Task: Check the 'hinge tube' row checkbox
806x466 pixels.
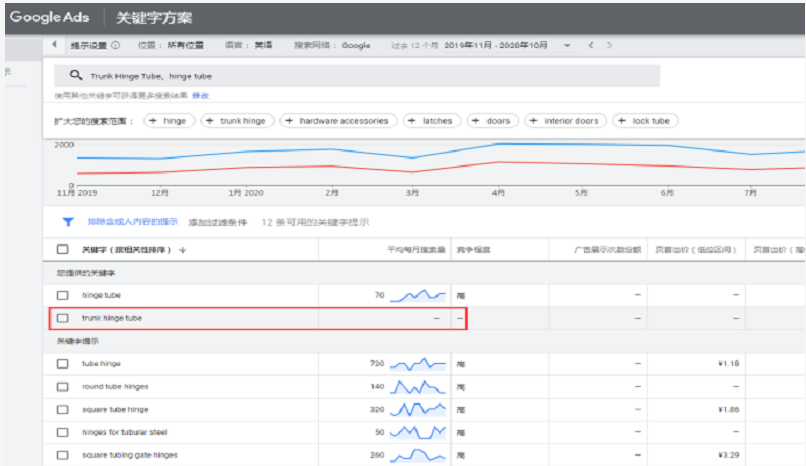Action: pyautogui.click(x=63, y=295)
